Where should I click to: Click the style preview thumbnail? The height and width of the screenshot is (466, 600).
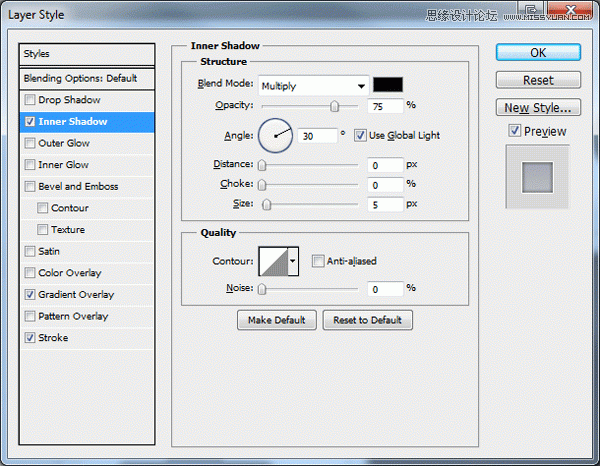coord(538,177)
